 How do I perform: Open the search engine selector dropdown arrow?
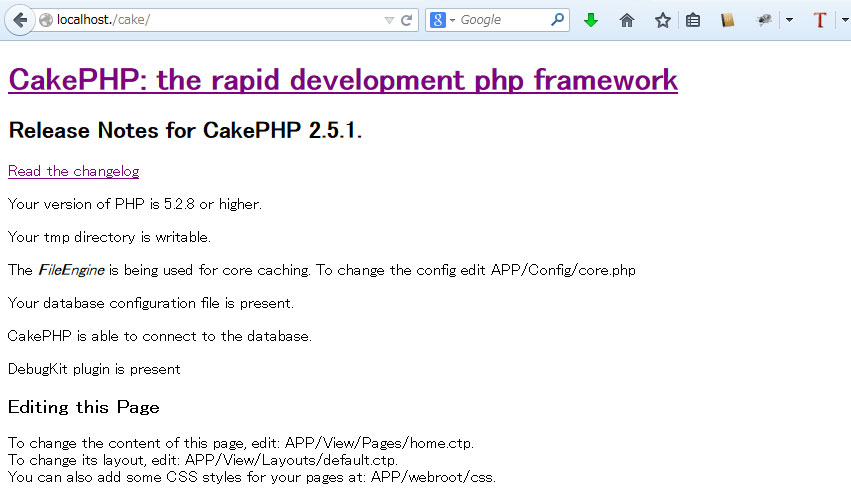452,20
